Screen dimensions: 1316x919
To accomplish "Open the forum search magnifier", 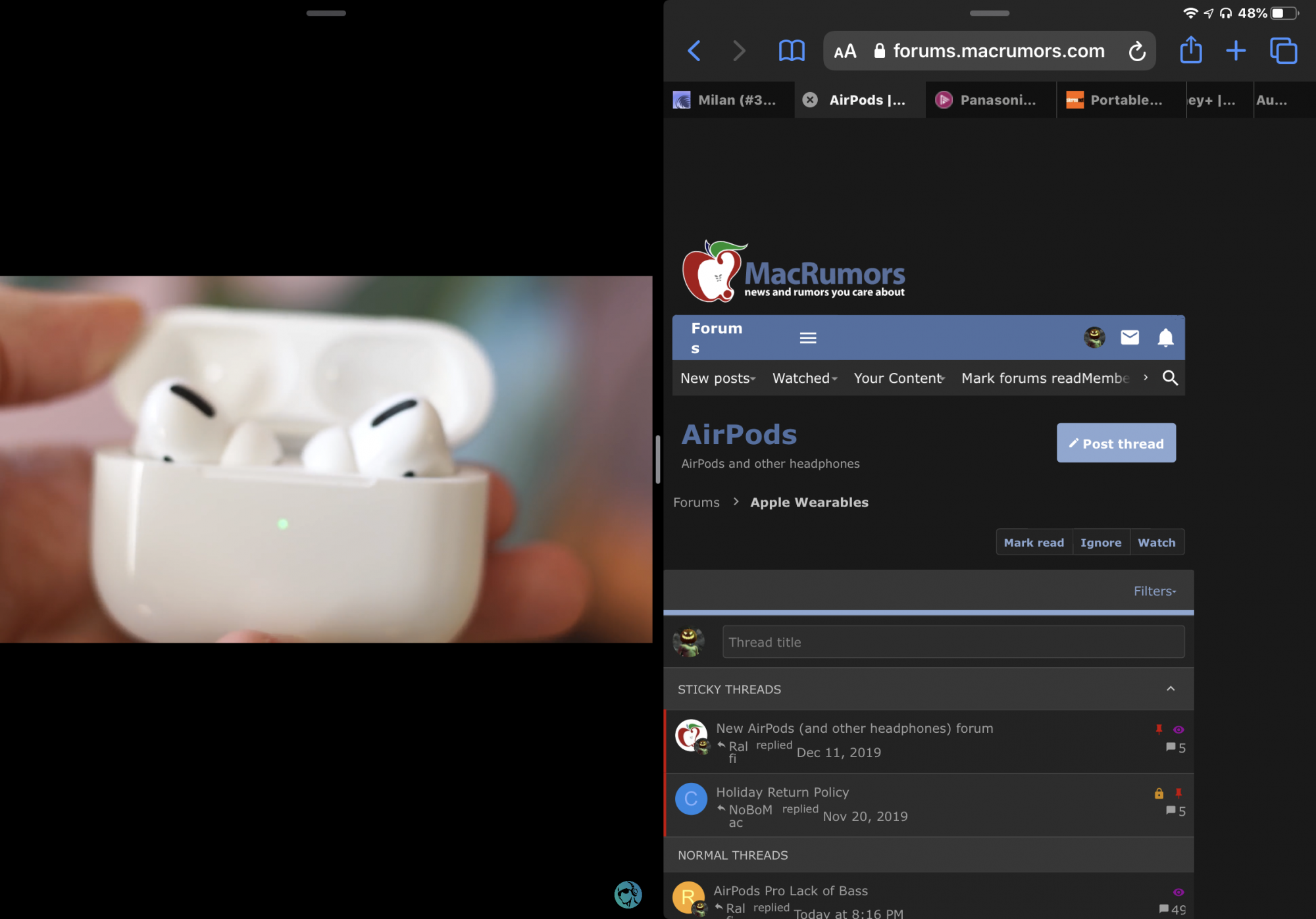I will (1170, 378).
